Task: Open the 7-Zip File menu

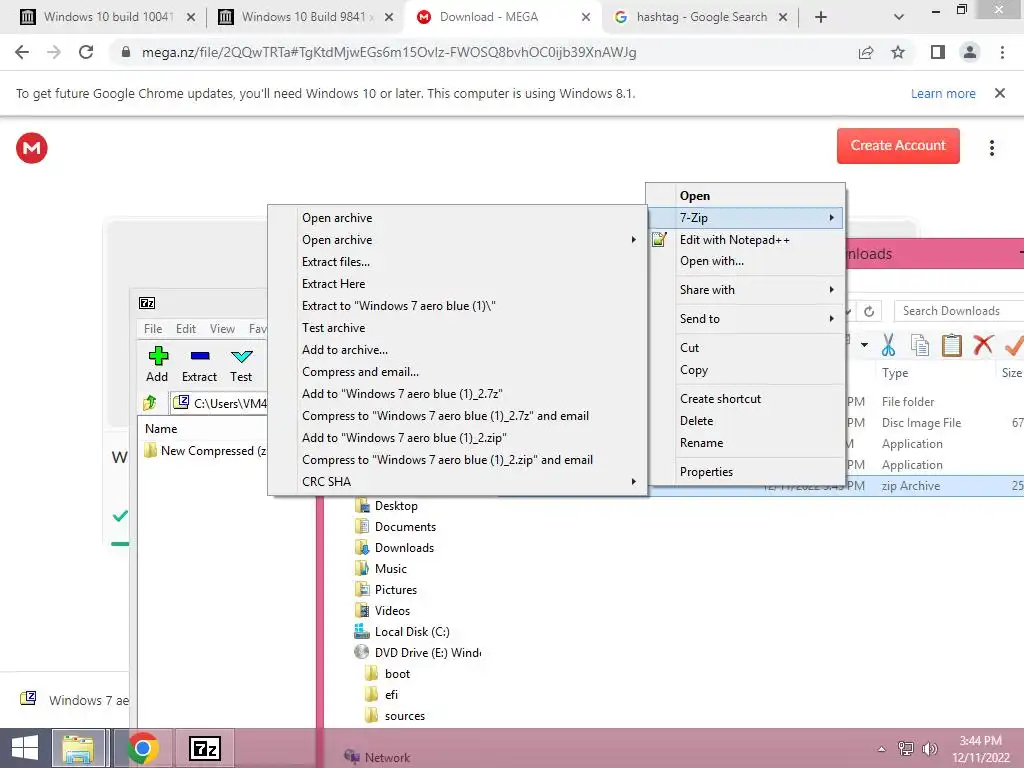Action: (x=153, y=328)
